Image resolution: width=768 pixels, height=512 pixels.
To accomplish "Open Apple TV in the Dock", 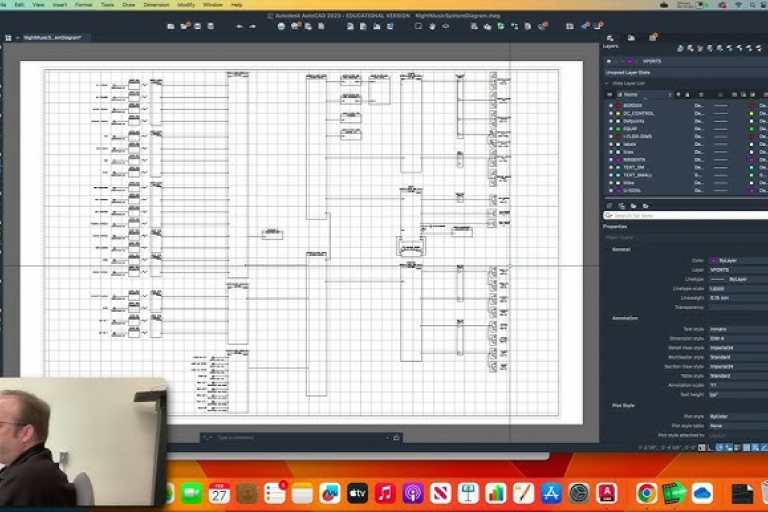I will (x=358, y=493).
